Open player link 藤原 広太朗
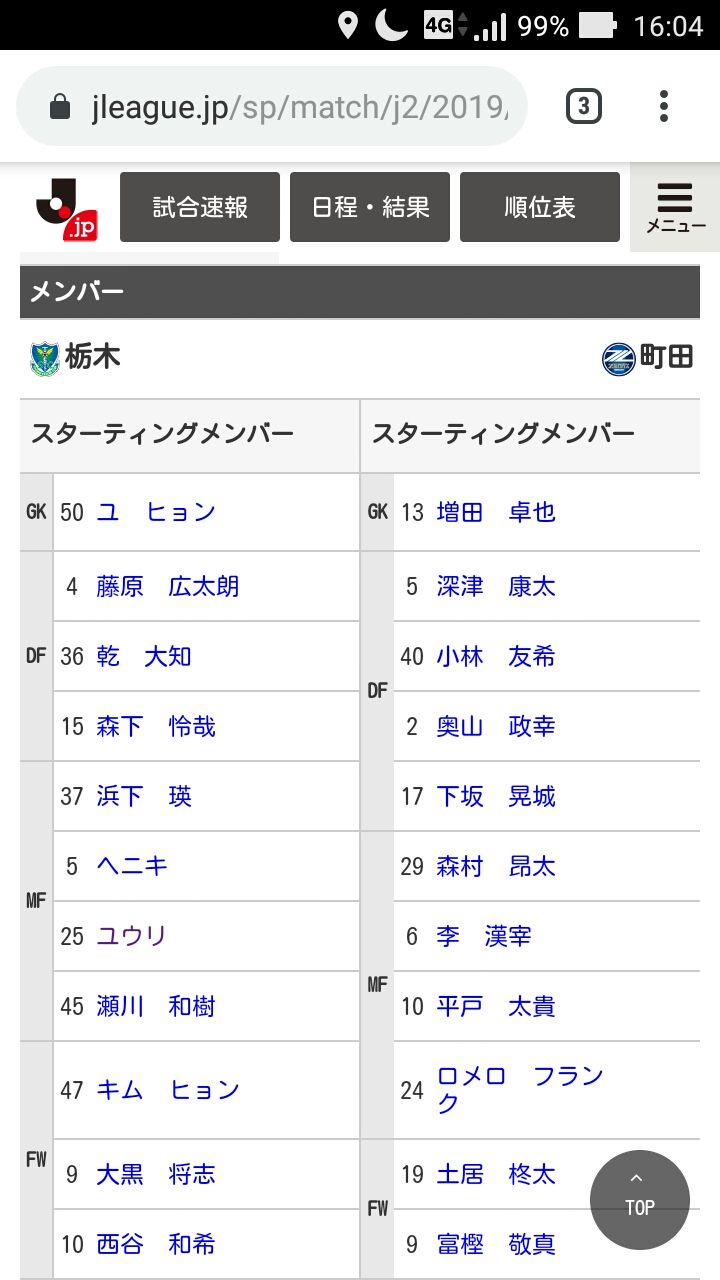The image size is (720, 1280). point(168,586)
